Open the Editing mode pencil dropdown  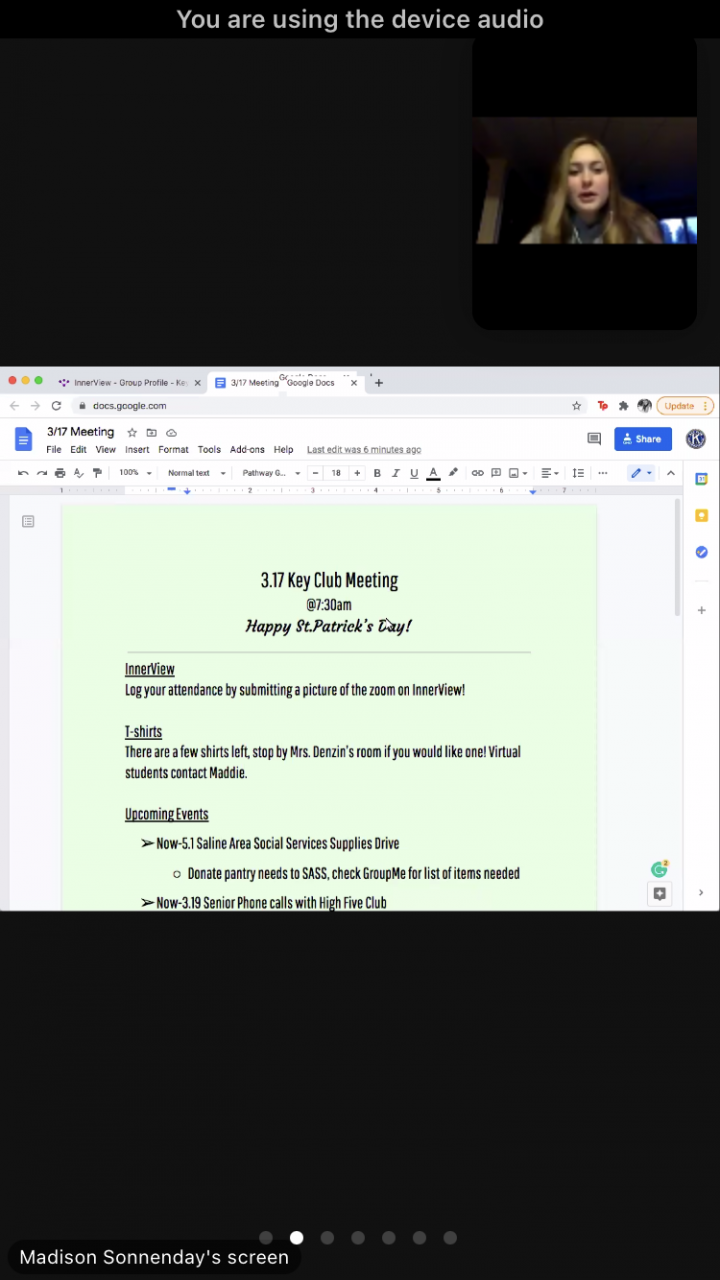tap(640, 473)
